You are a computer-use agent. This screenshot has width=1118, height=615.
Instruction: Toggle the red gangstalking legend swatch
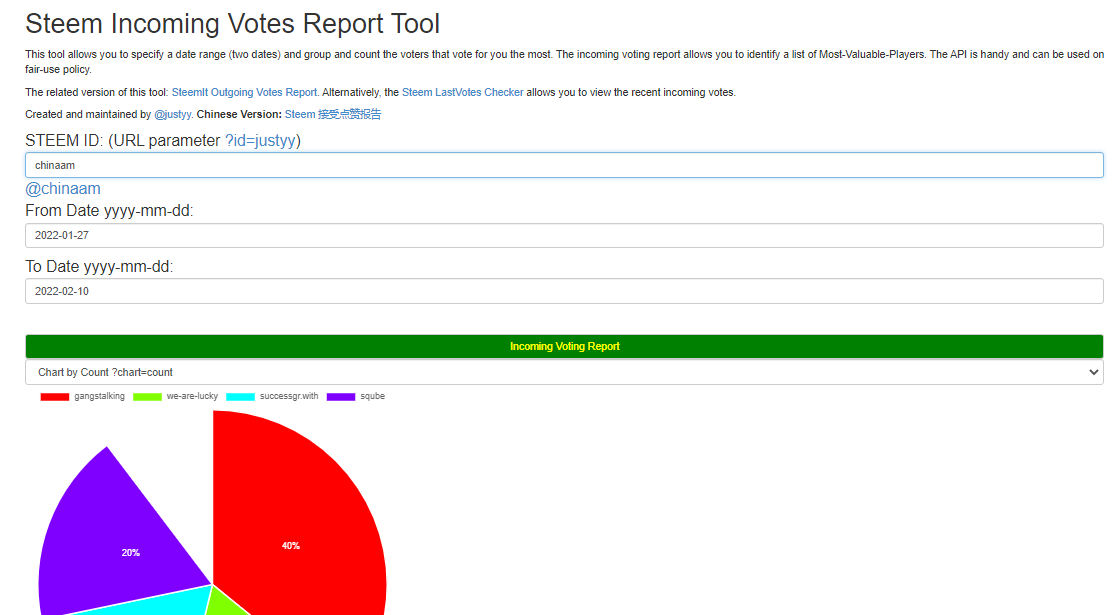tap(55, 397)
